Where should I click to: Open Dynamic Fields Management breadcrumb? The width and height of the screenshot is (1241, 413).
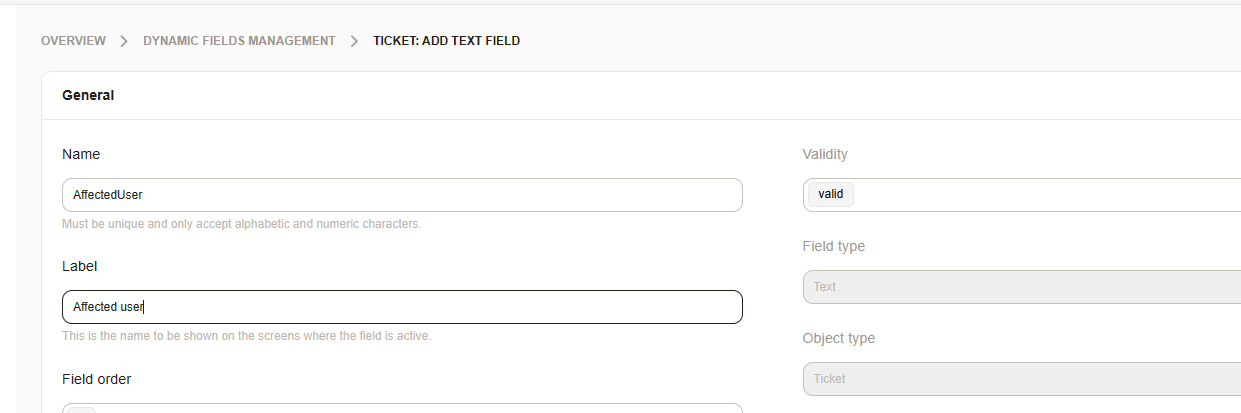click(239, 41)
